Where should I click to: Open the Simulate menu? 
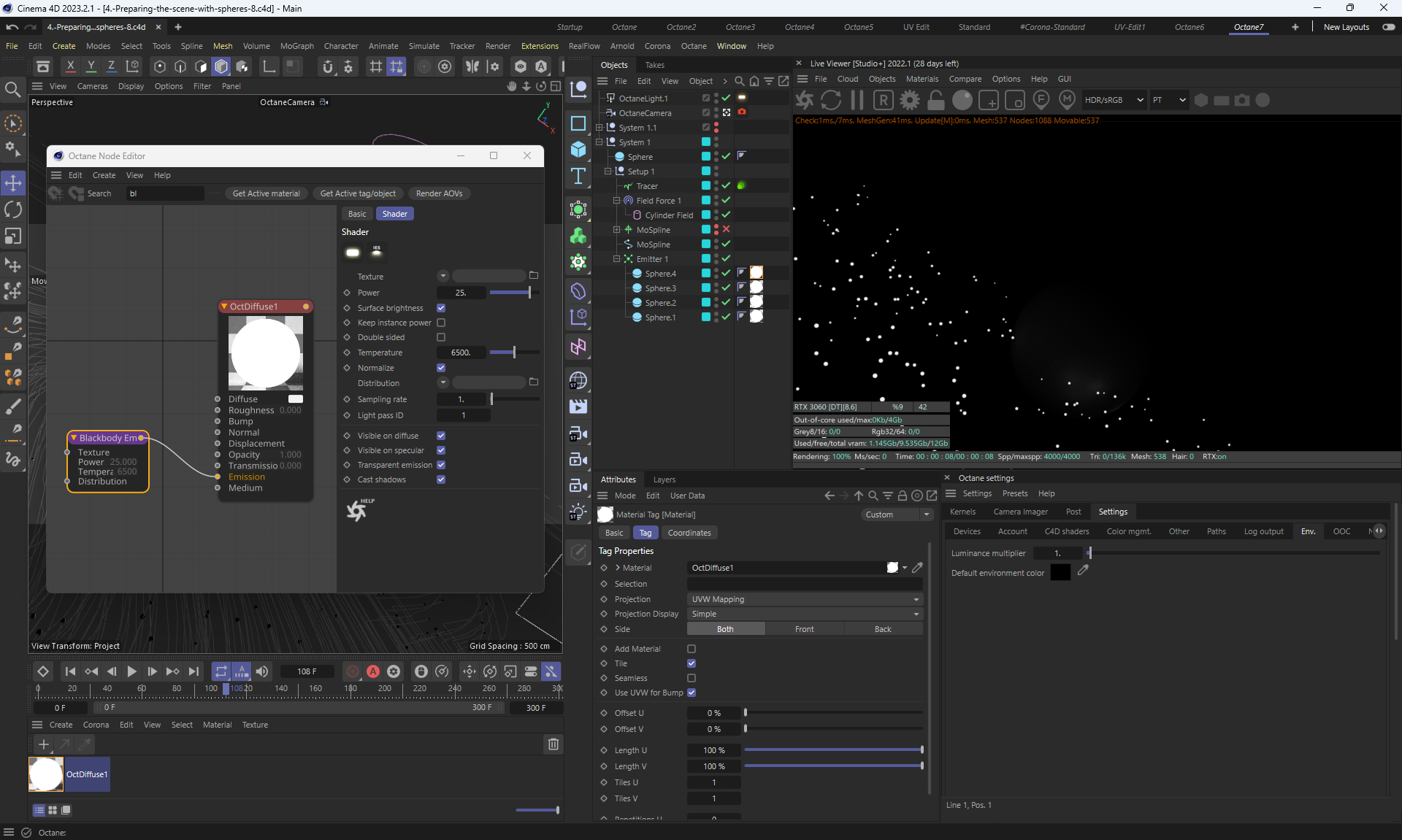point(424,46)
